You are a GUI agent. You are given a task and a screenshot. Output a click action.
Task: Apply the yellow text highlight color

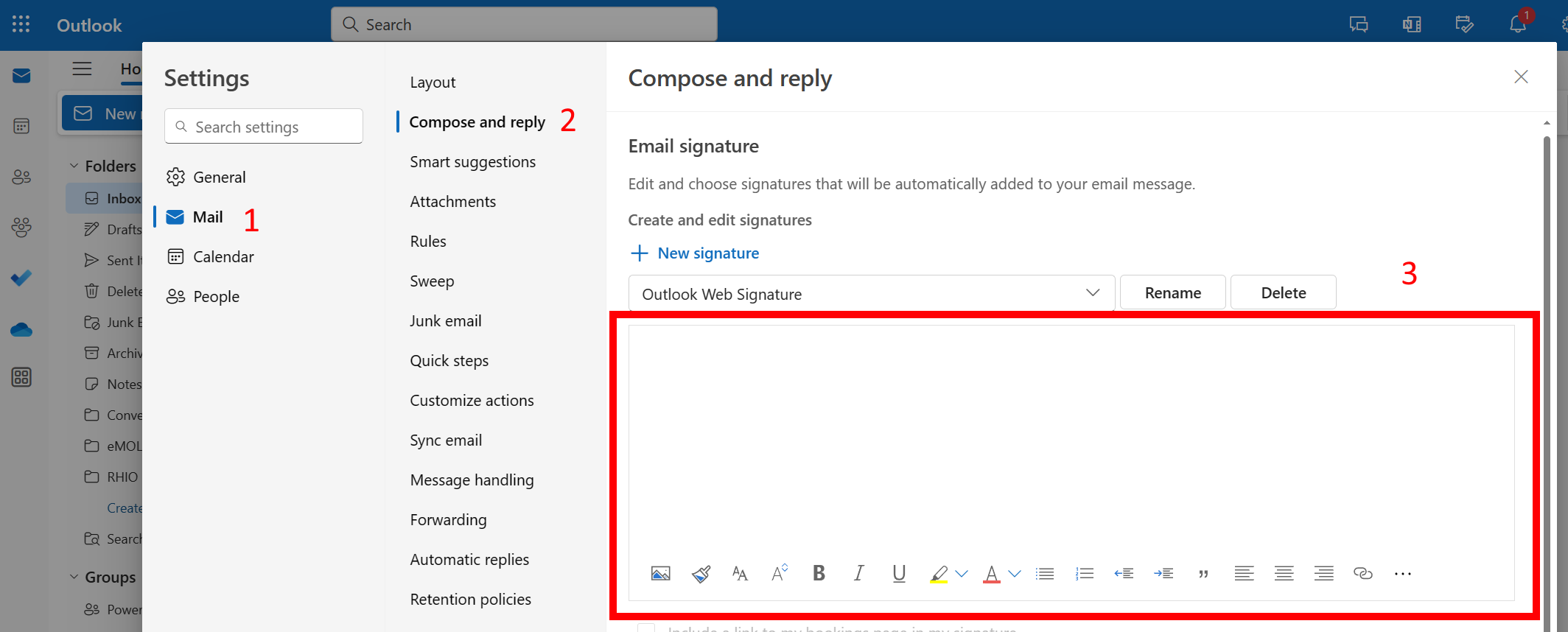(x=938, y=574)
